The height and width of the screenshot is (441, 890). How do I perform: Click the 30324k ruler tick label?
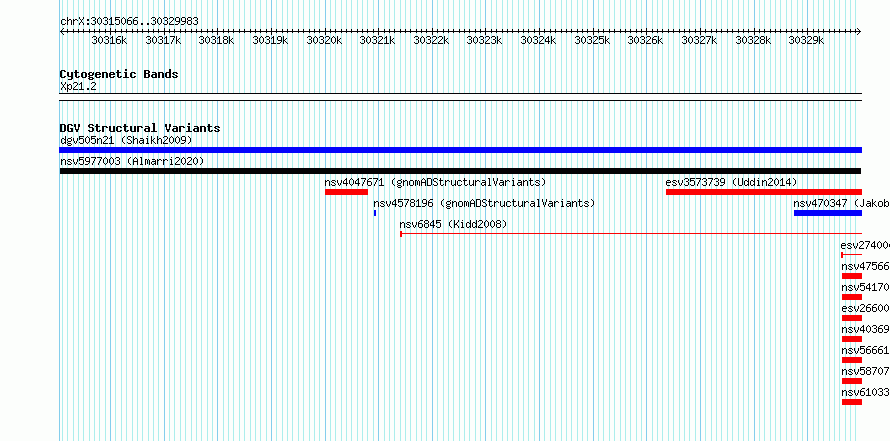pos(538,40)
